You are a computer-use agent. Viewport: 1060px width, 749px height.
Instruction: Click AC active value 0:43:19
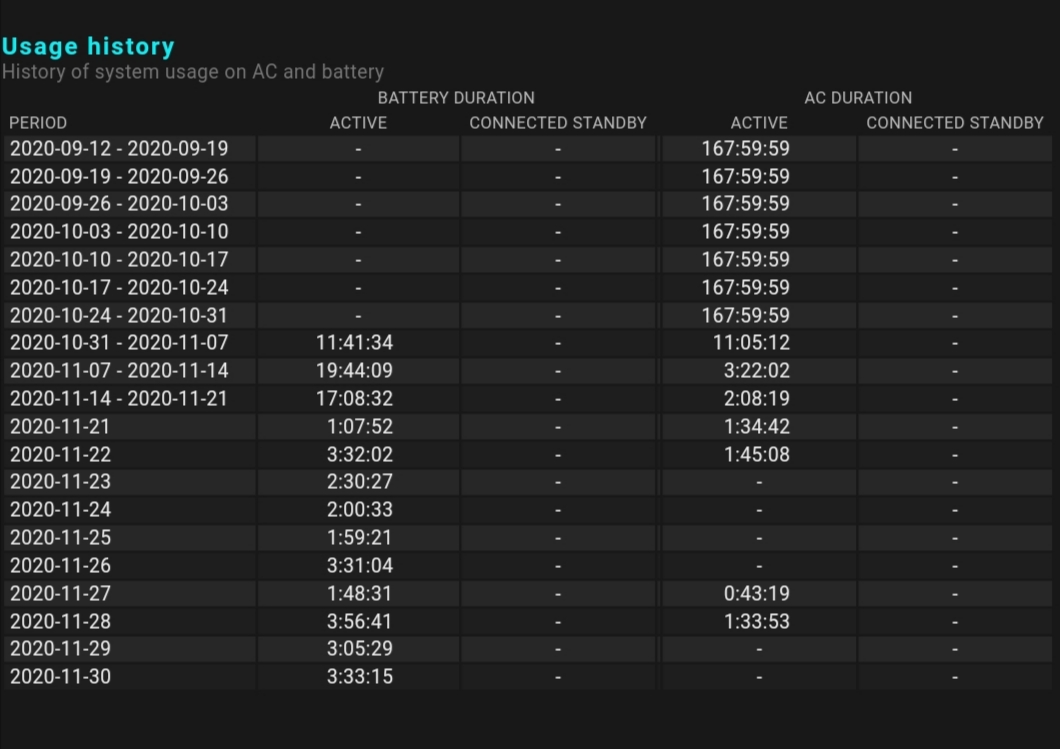pyautogui.click(x=756, y=594)
